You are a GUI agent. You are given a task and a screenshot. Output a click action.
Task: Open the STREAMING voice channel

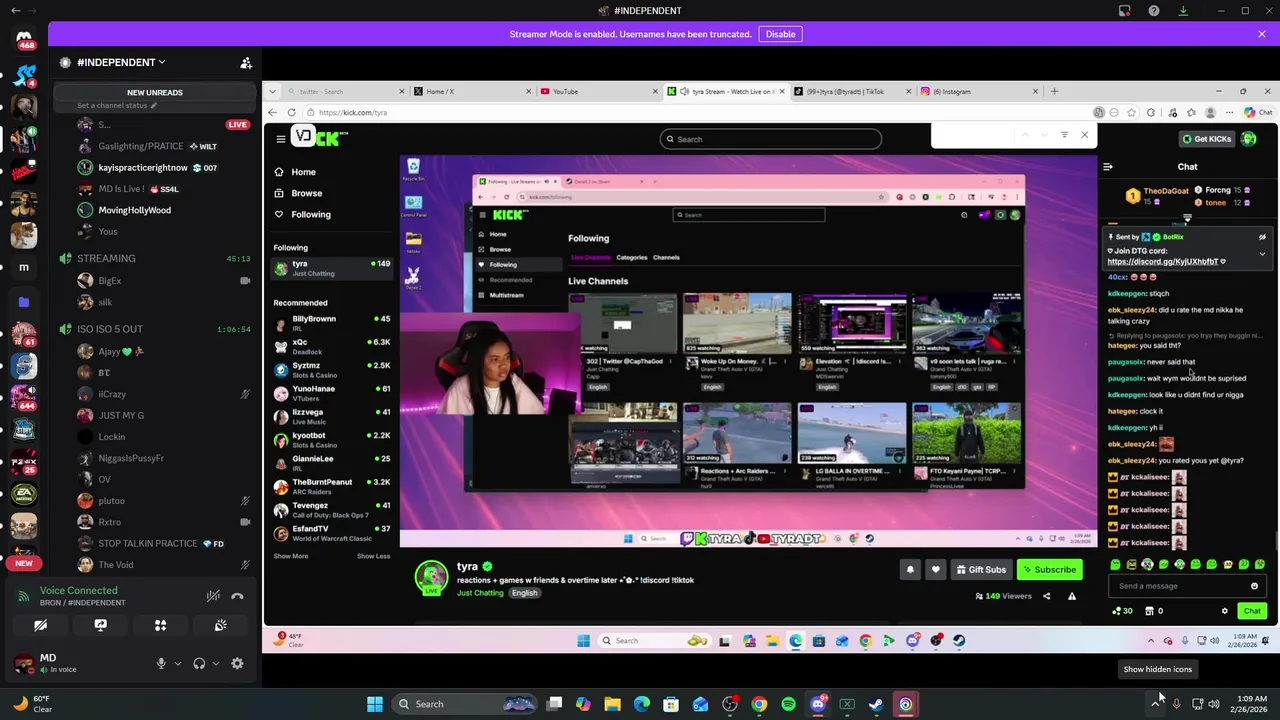tap(106, 258)
